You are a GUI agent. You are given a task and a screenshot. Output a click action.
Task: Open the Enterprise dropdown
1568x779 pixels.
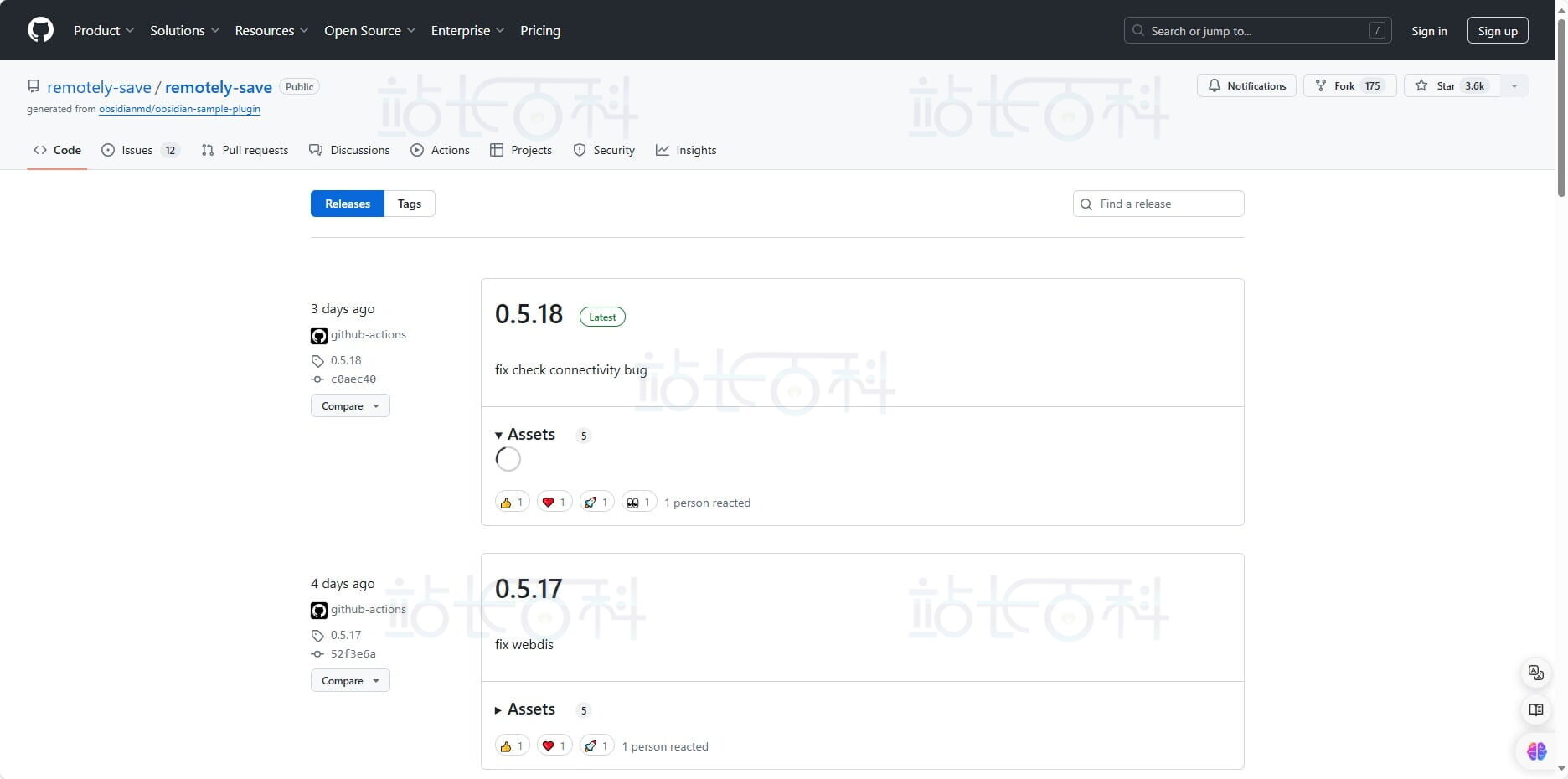[467, 30]
